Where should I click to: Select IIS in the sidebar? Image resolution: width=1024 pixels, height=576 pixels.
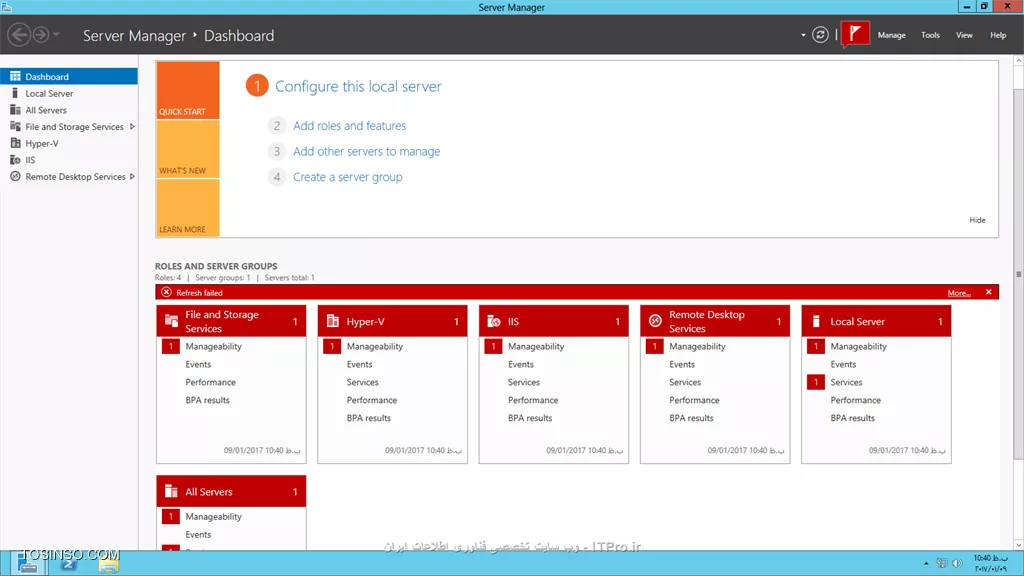point(69,160)
